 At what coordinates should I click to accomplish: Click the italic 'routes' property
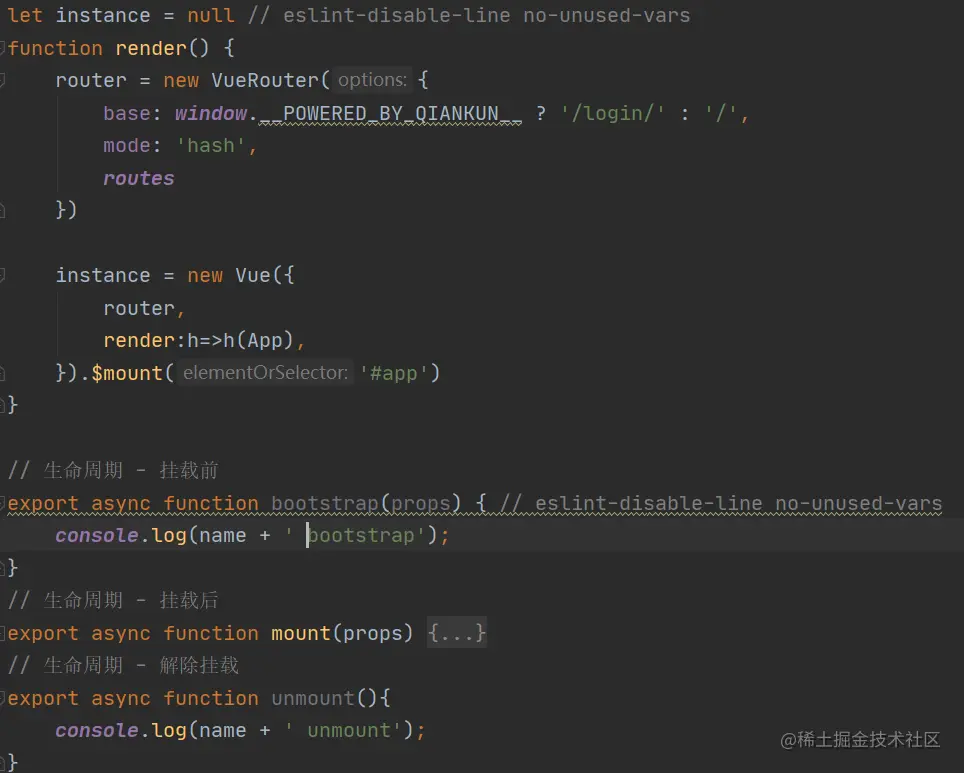point(139,178)
